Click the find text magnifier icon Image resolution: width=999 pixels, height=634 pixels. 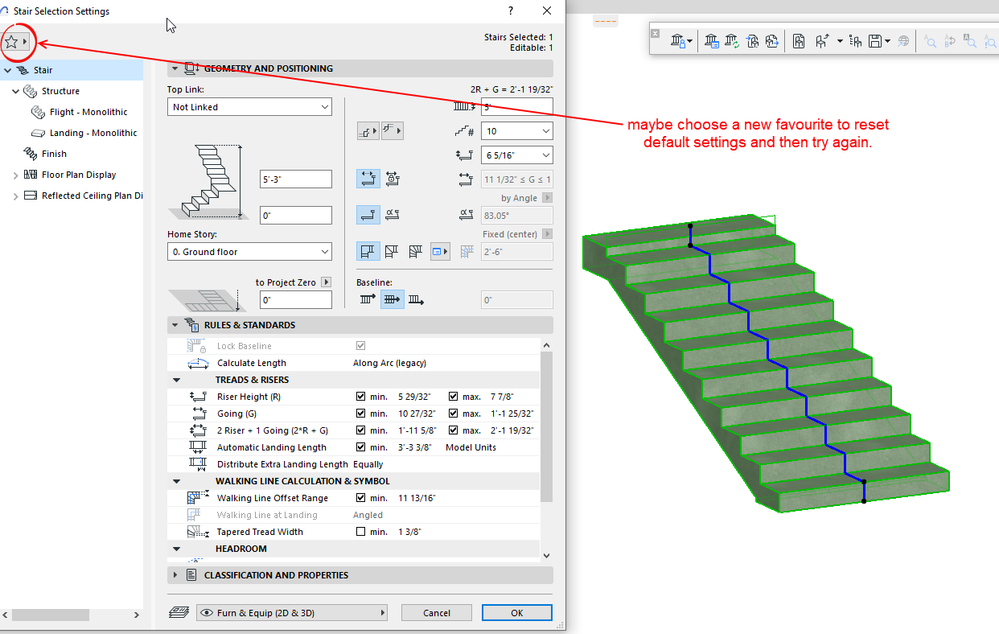click(930, 41)
